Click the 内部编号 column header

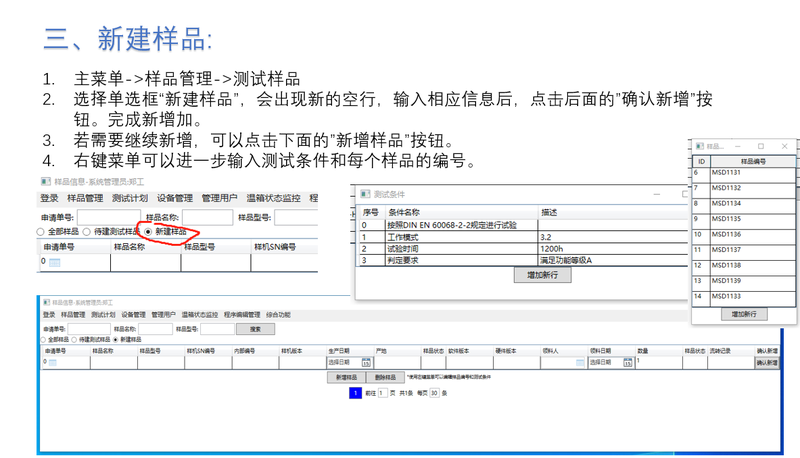point(255,351)
